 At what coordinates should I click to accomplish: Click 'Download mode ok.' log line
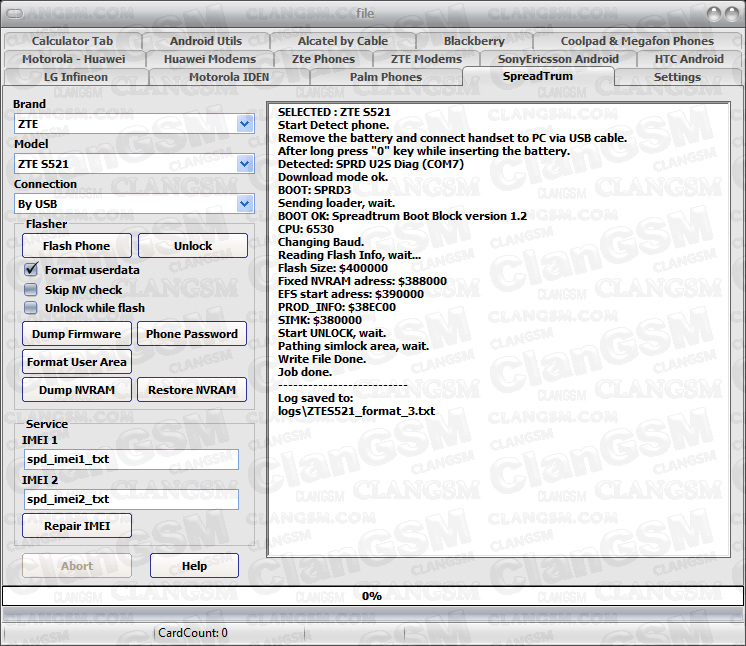tap(333, 177)
